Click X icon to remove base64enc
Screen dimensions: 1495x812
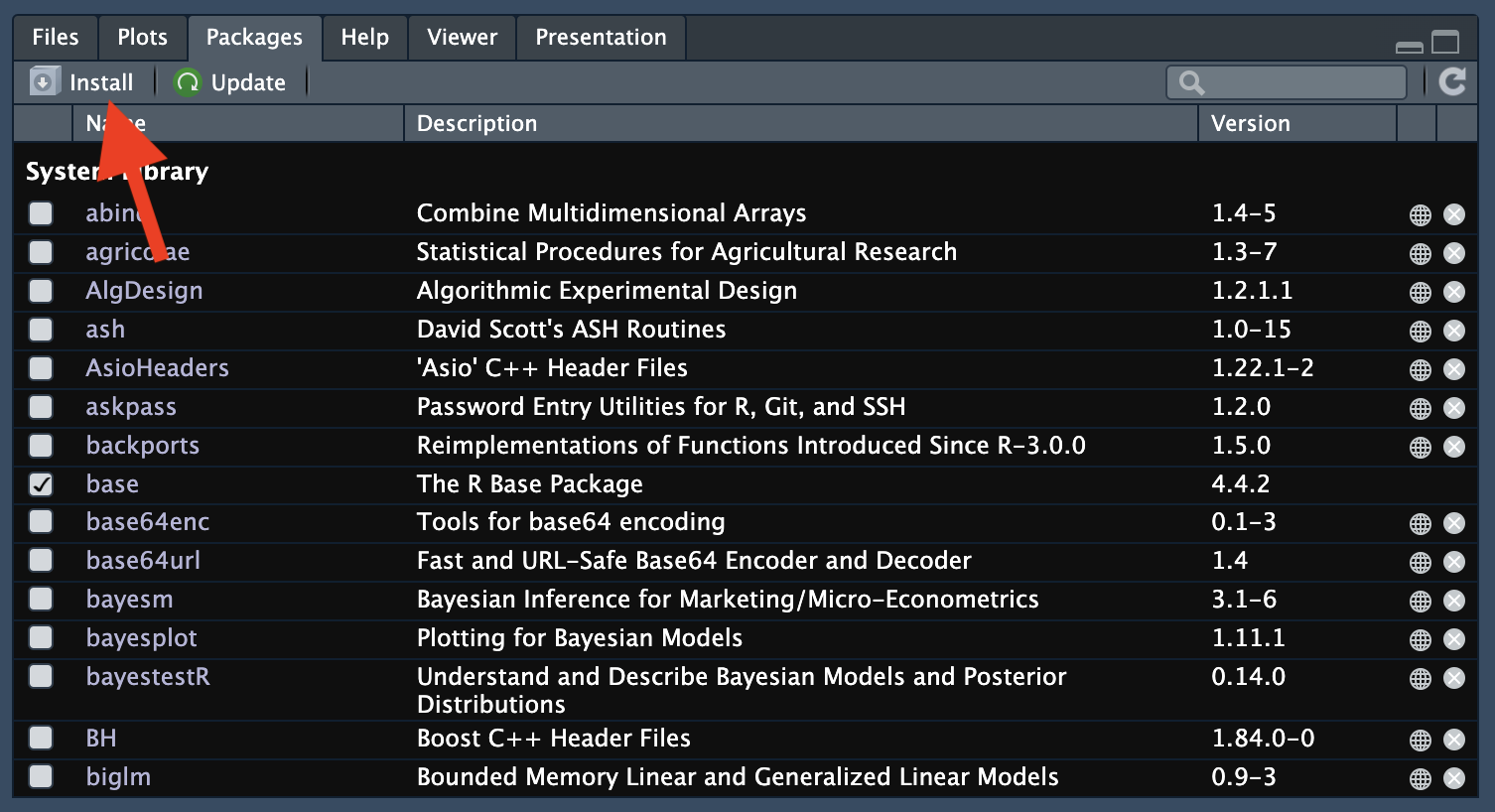tap(1454, 523)
